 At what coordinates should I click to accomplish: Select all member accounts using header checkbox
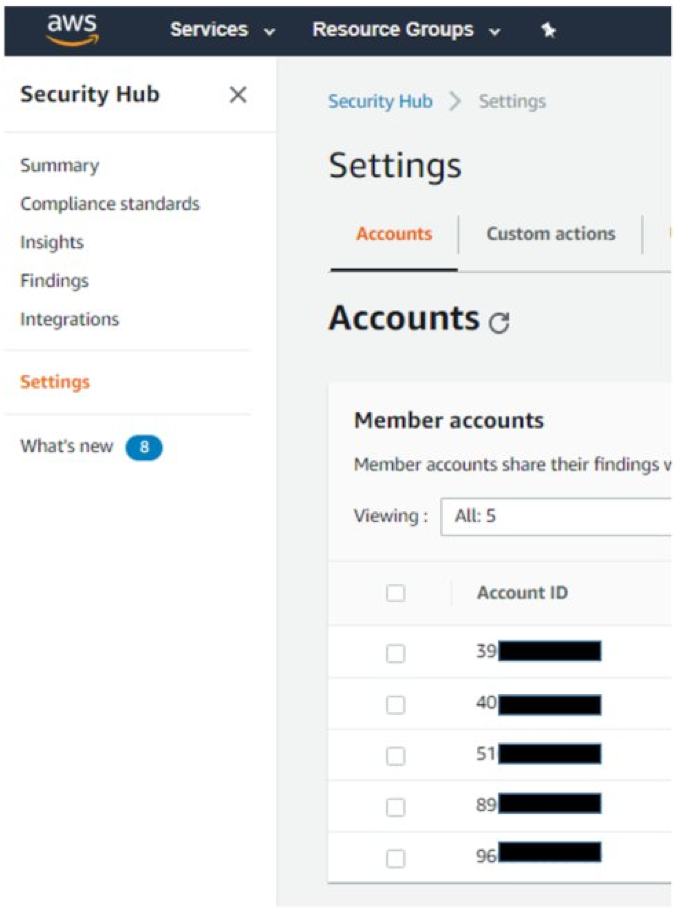(393, 591)
